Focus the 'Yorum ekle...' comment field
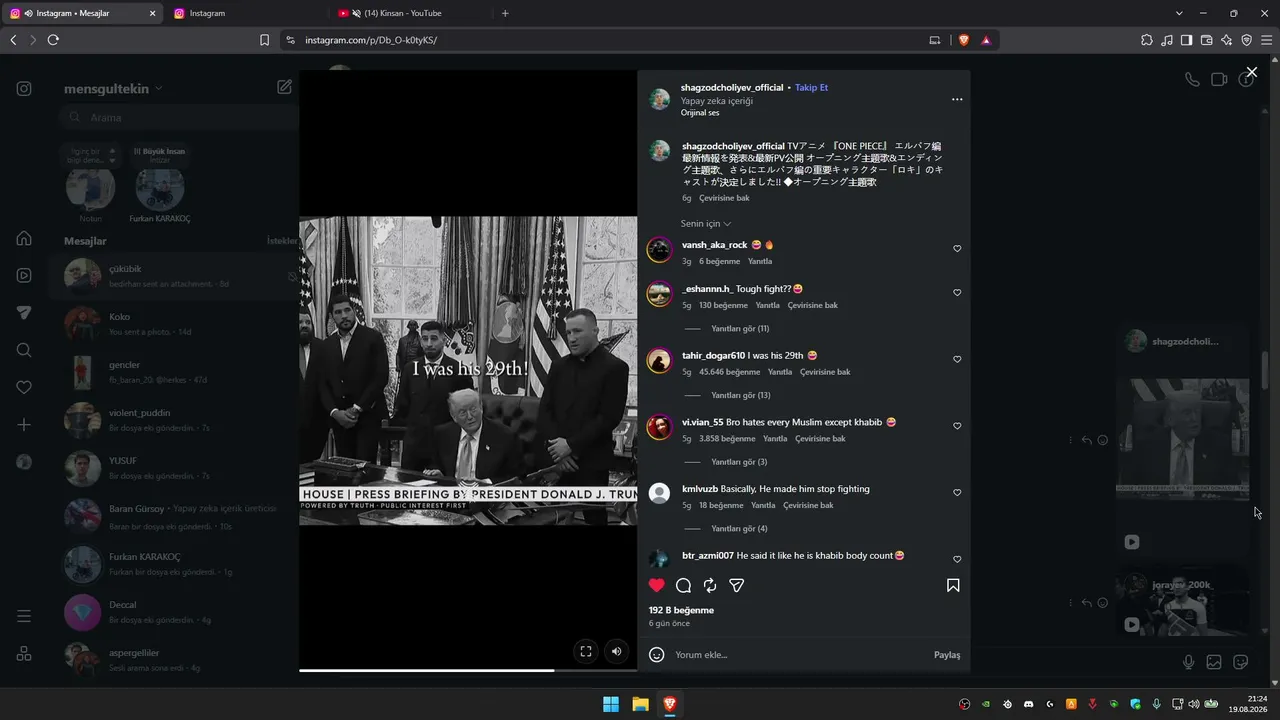This screenshot has height=720, width=1280. point(800,655)
